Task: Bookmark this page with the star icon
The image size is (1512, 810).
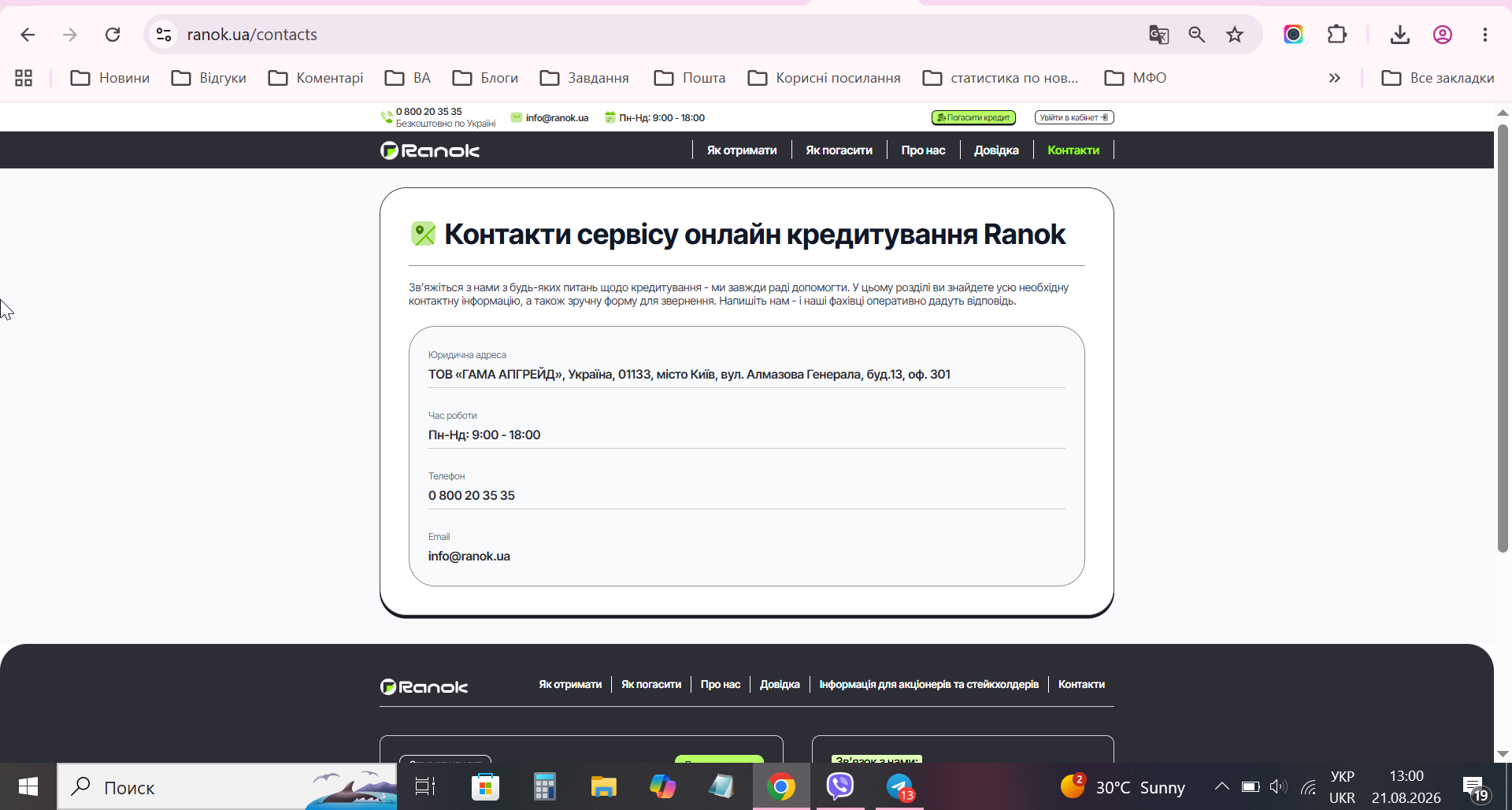Action: pos(1235,35)
